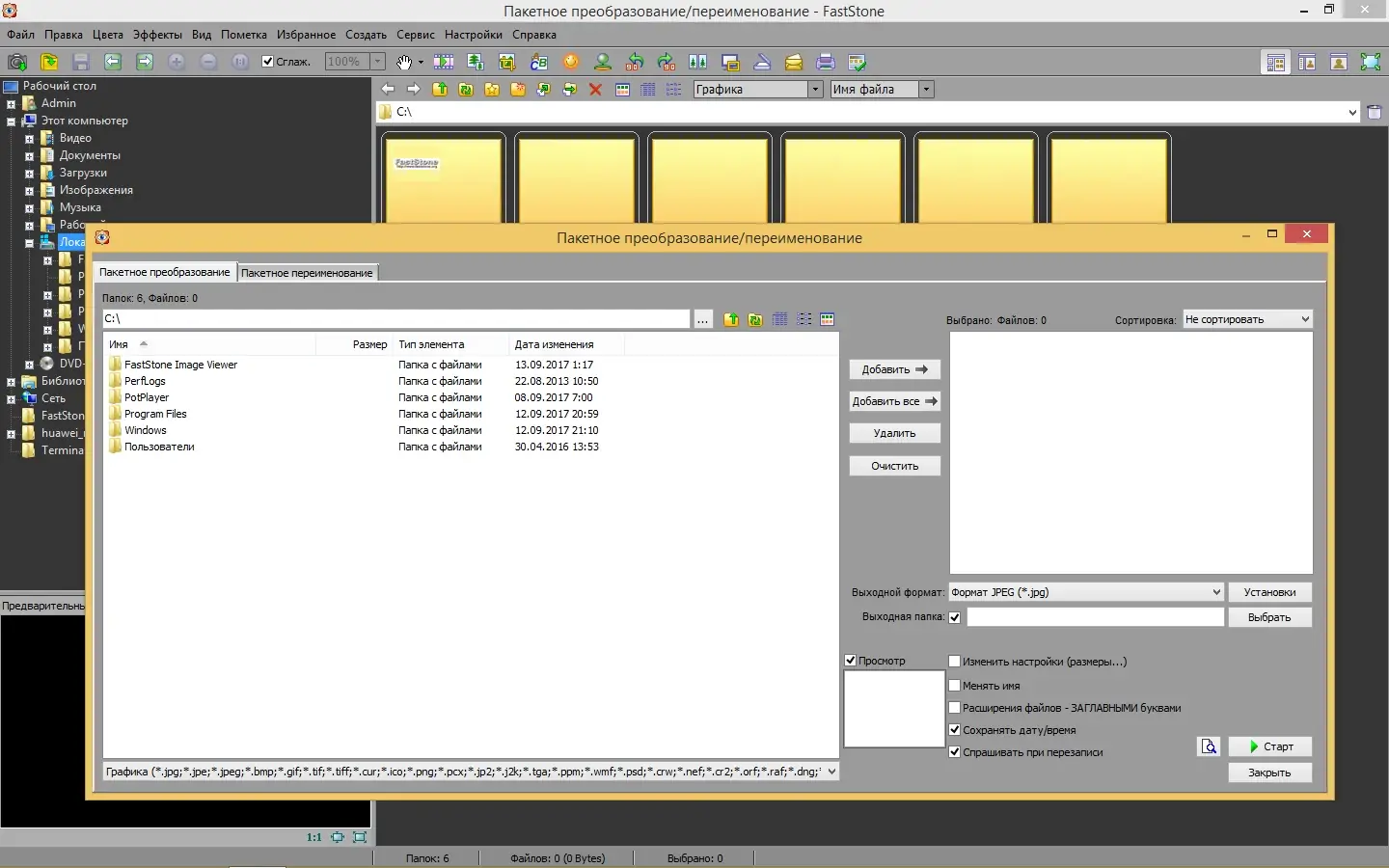This screenshot has width=1389, height=868.
Task: Click the red X delete icon in browser toolbar
Action: tap(595, 90)
